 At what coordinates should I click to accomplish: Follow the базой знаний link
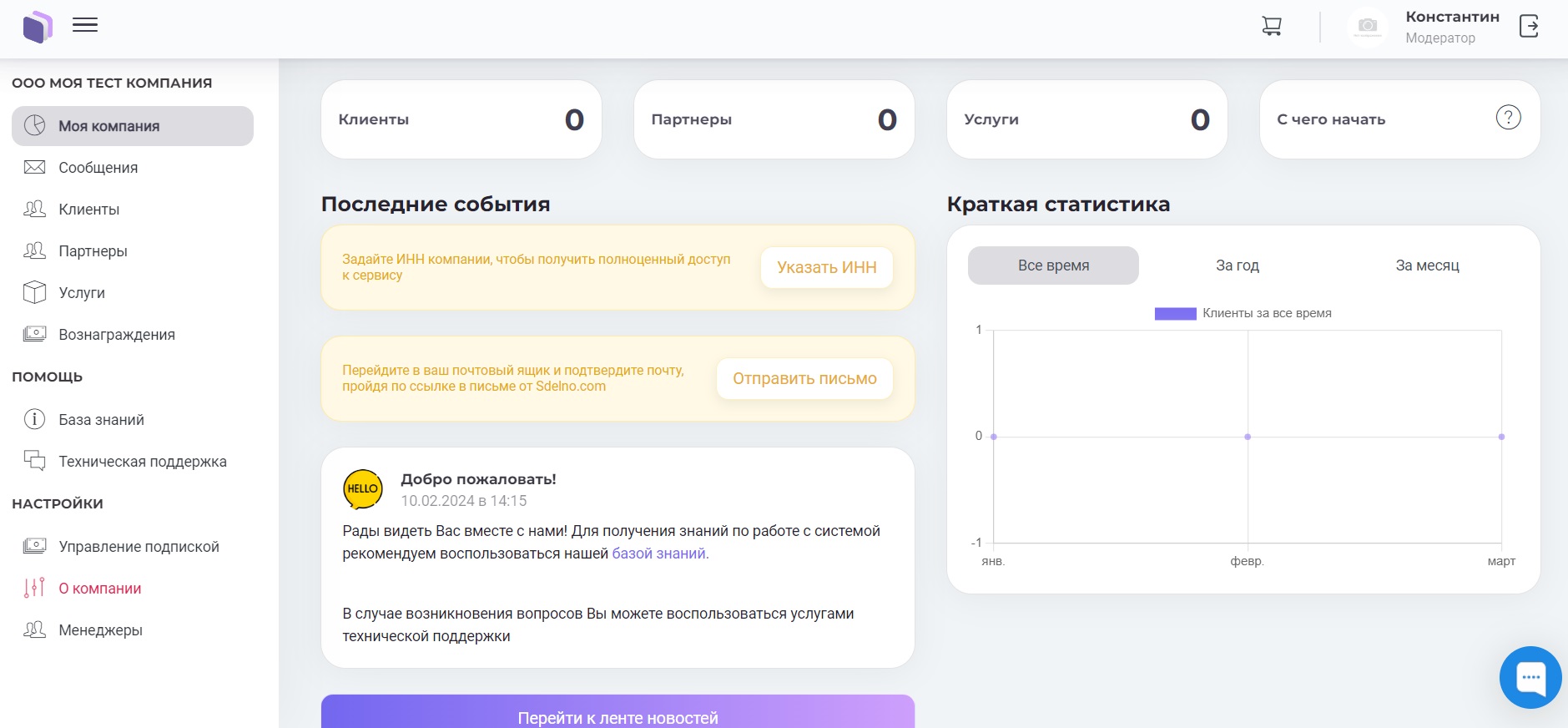(659, 554)
